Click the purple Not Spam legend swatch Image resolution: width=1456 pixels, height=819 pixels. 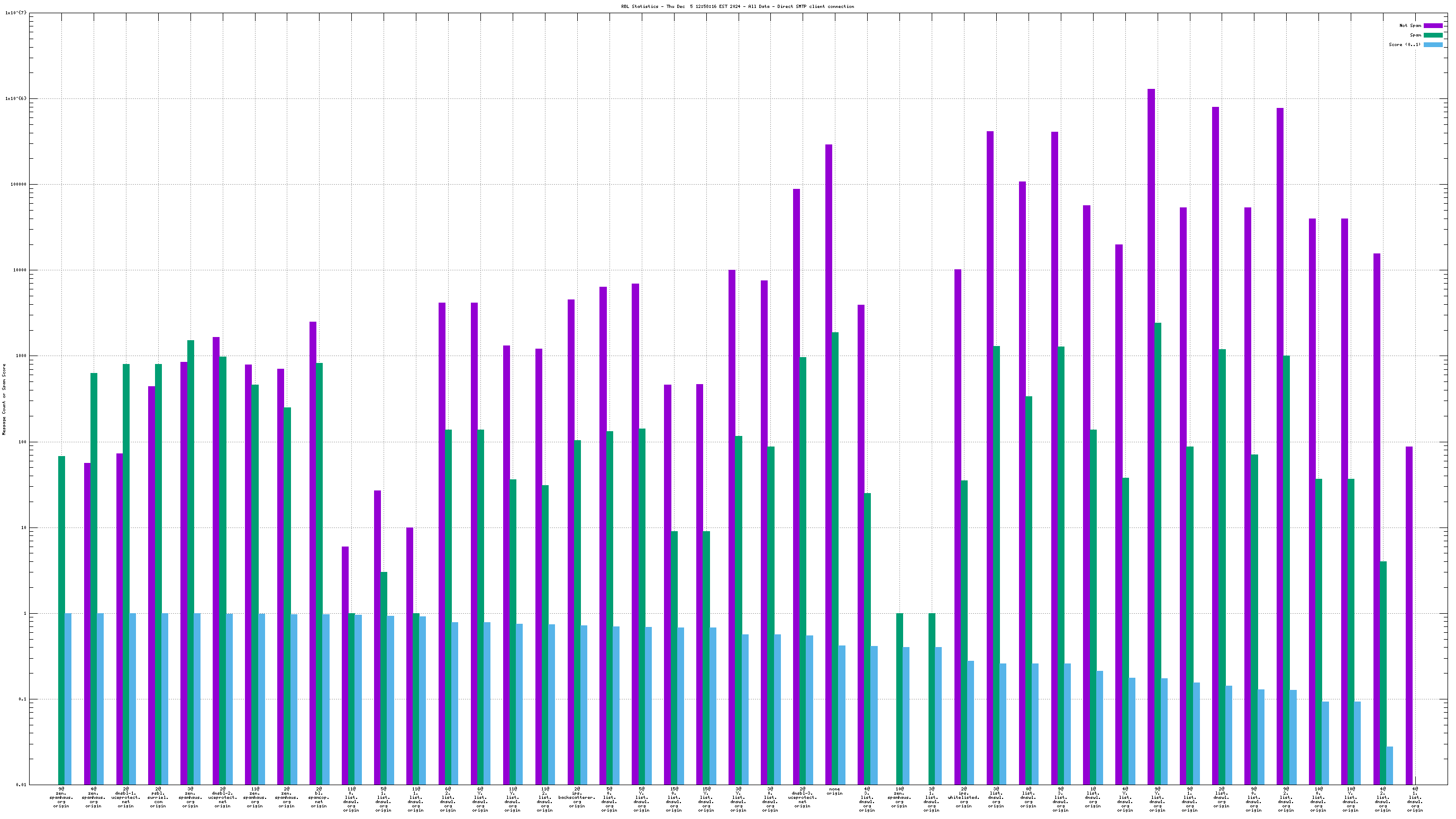click(1432, 25)
